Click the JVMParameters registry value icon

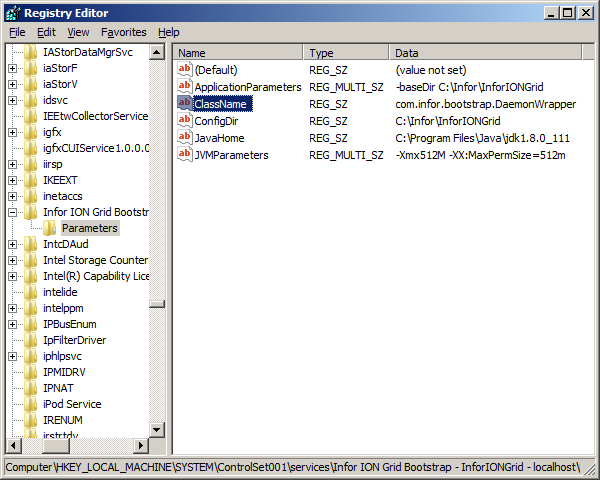(184, 154)
